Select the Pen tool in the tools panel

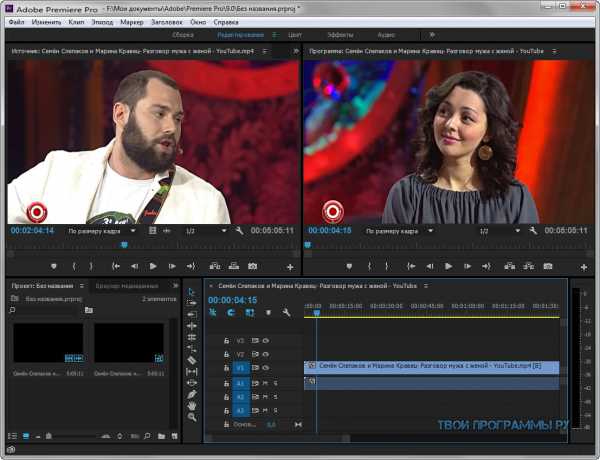pos(192,393)
